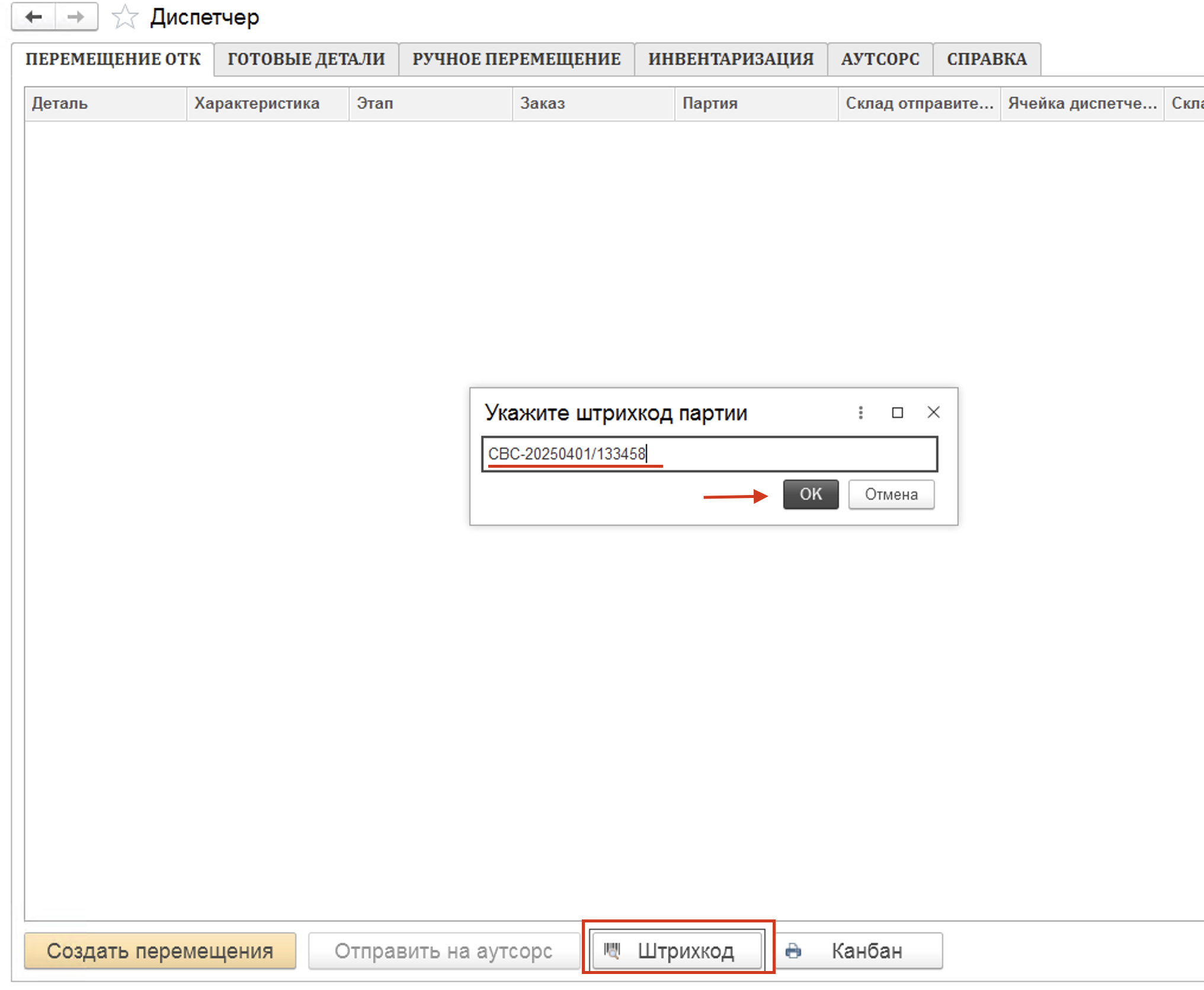1204x990 pixels.
Task: Click Отправить на аутсорс button
Action: coord(443,951)
